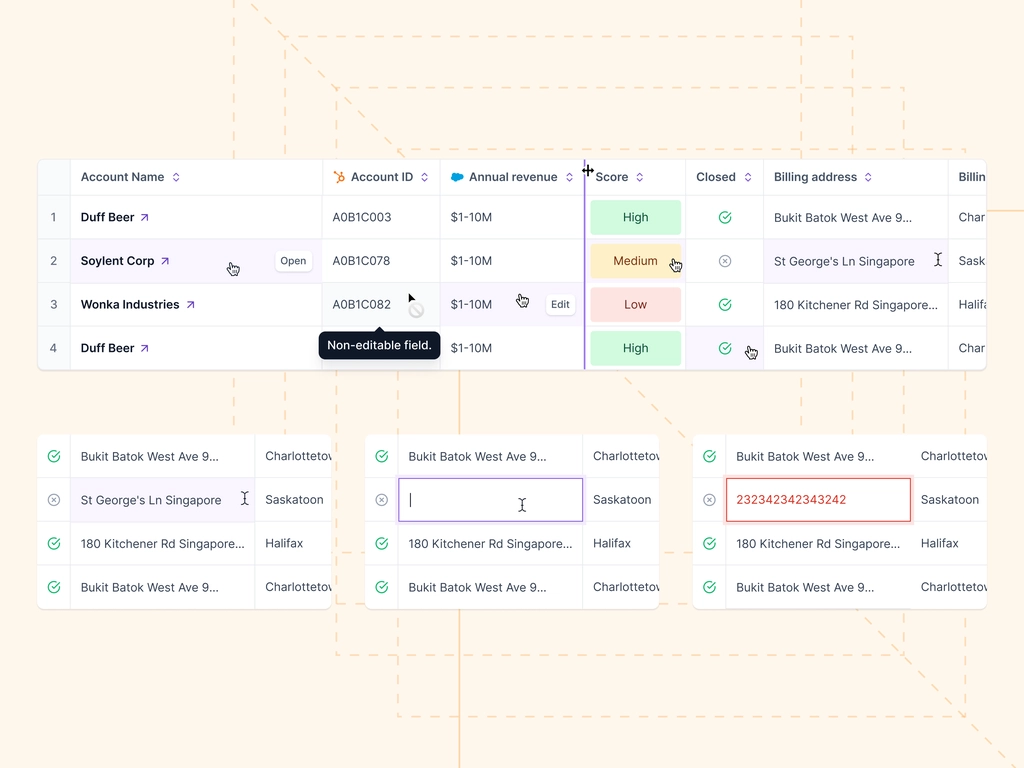This screenshot has height=768, width=1024.
Task: Click the HubSpot icon beside Account ID header
Action: [x=340, y=177]
